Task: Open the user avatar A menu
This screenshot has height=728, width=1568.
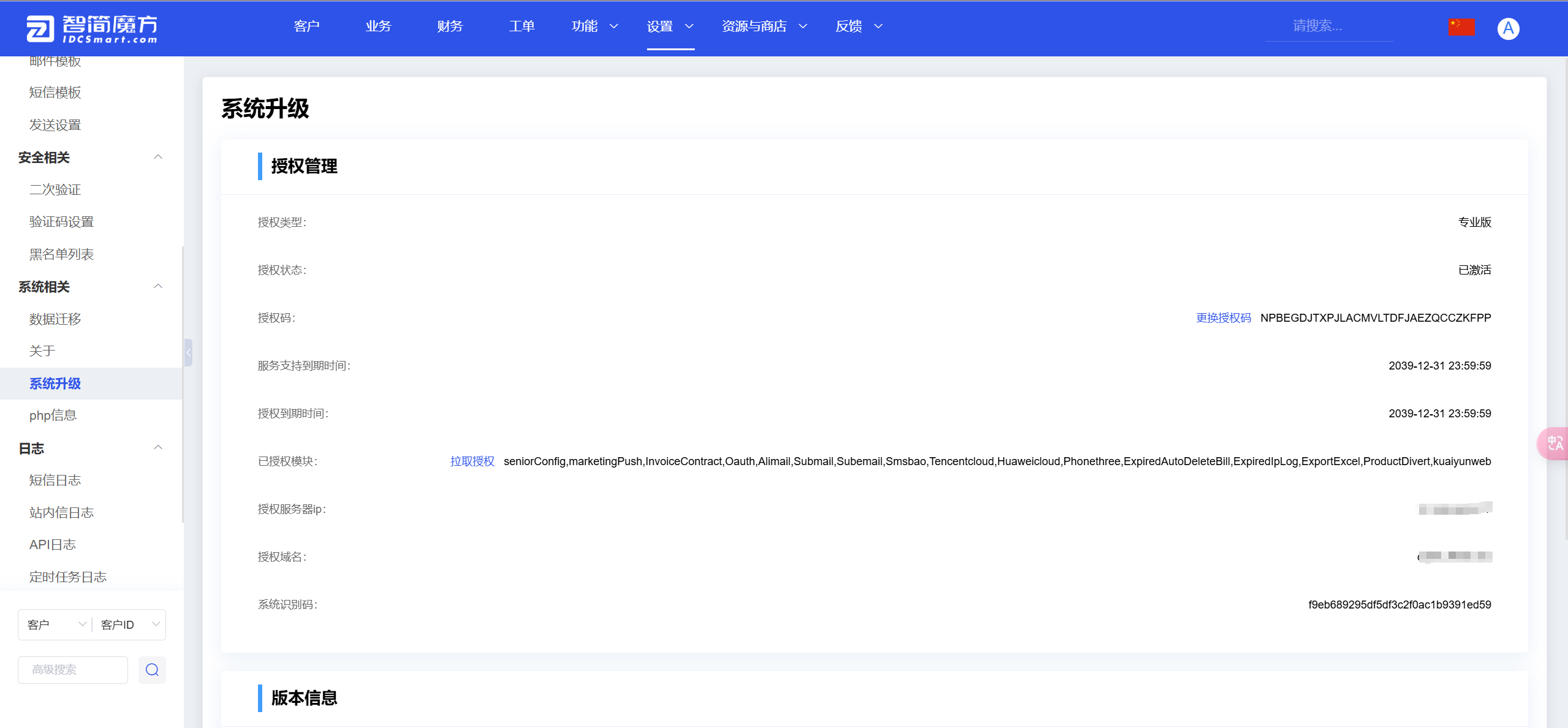Action: (x=1508, y=28)
